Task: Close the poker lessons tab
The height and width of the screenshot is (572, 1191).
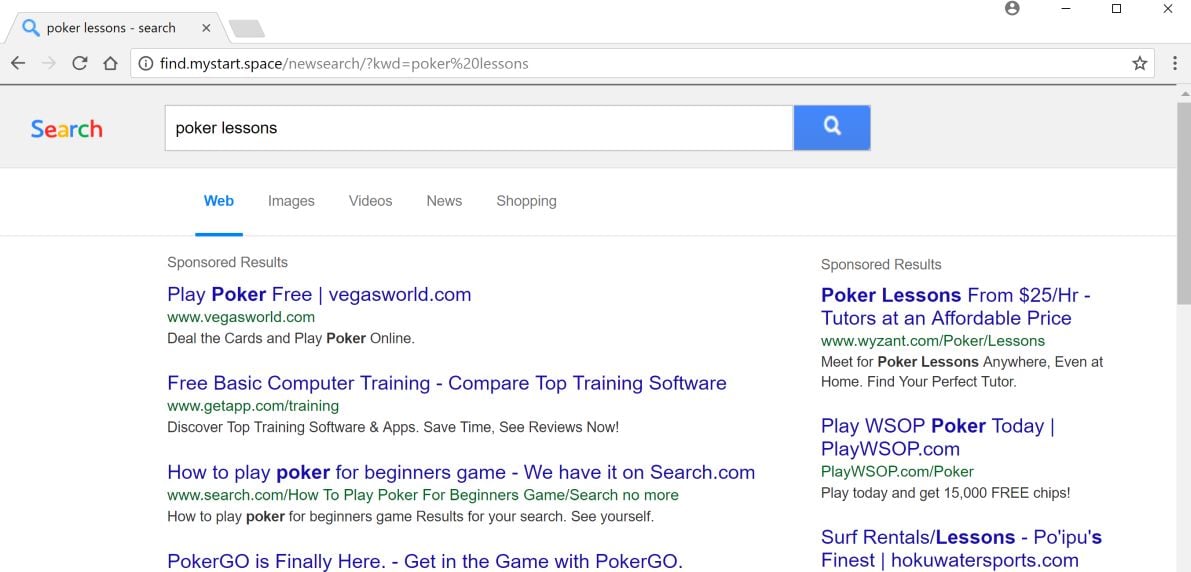Action: pyautogui.click(x=206, y=28)
